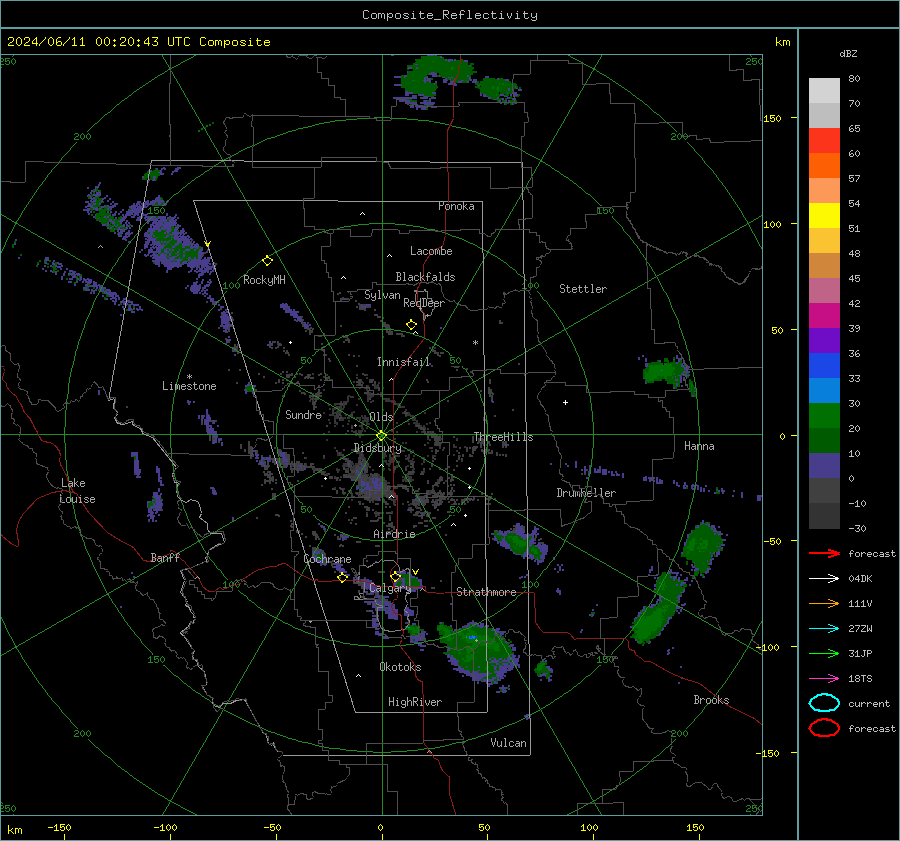Click the 20 dBZ green swatch
This screenshot has height=841, width=900.
tap(824, 416)
